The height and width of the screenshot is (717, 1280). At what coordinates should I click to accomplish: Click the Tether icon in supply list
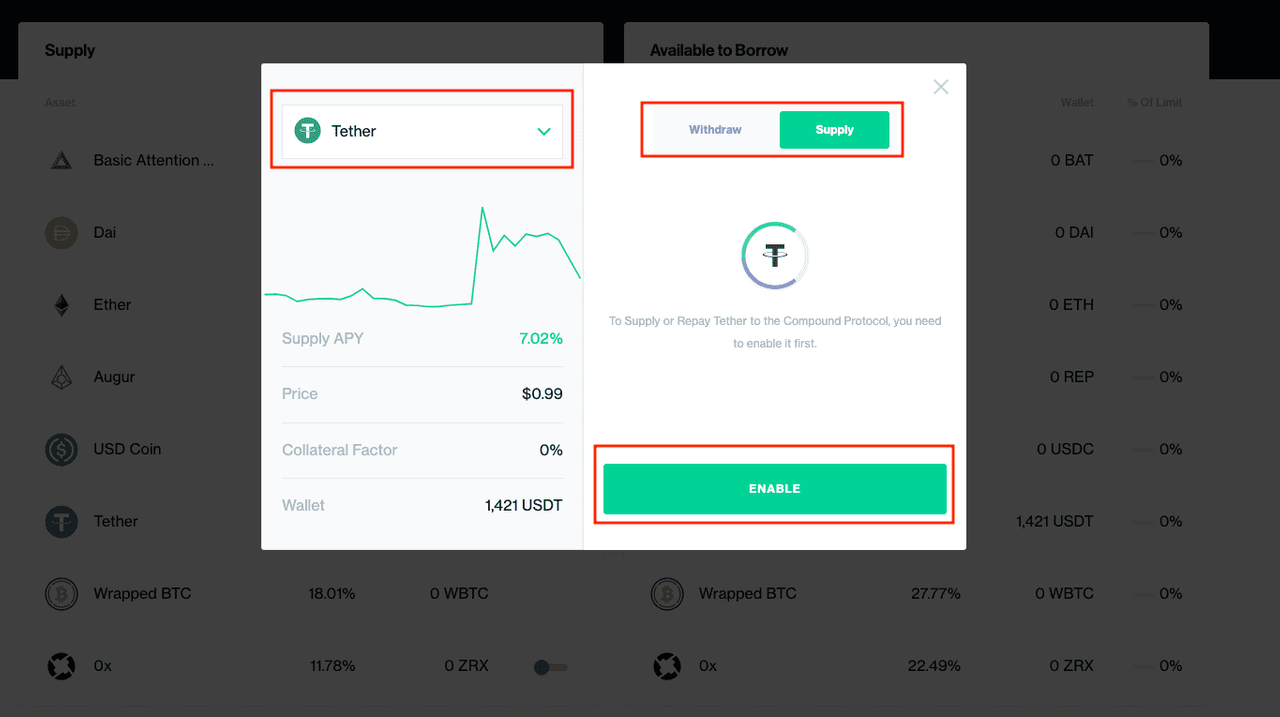click(x=61, y=521)
